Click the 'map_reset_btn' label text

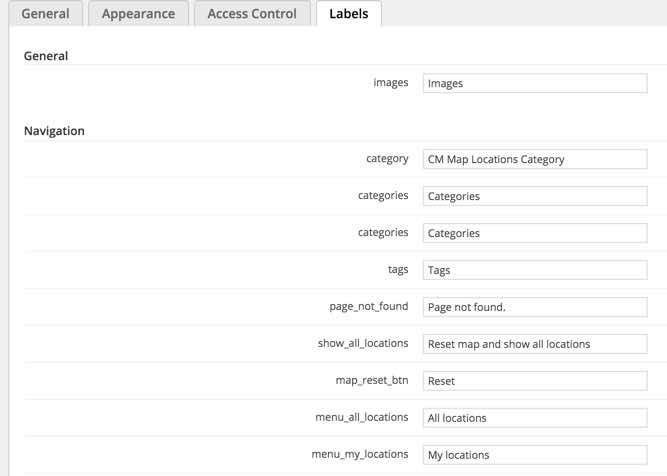click(372, 380)
